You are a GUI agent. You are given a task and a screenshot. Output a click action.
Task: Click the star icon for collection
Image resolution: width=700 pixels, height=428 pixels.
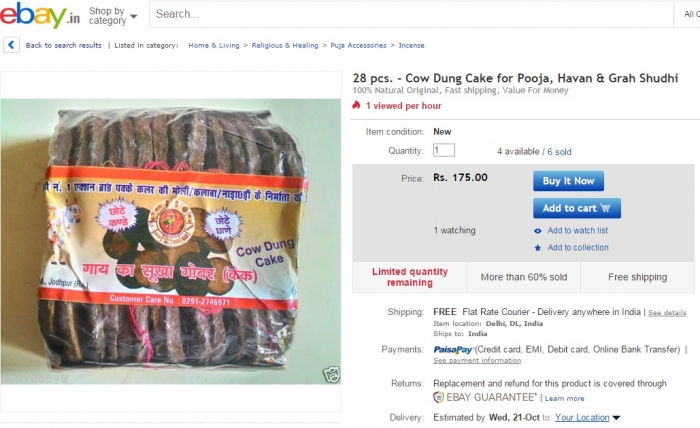pyautogui.click(x=538, y=248)
